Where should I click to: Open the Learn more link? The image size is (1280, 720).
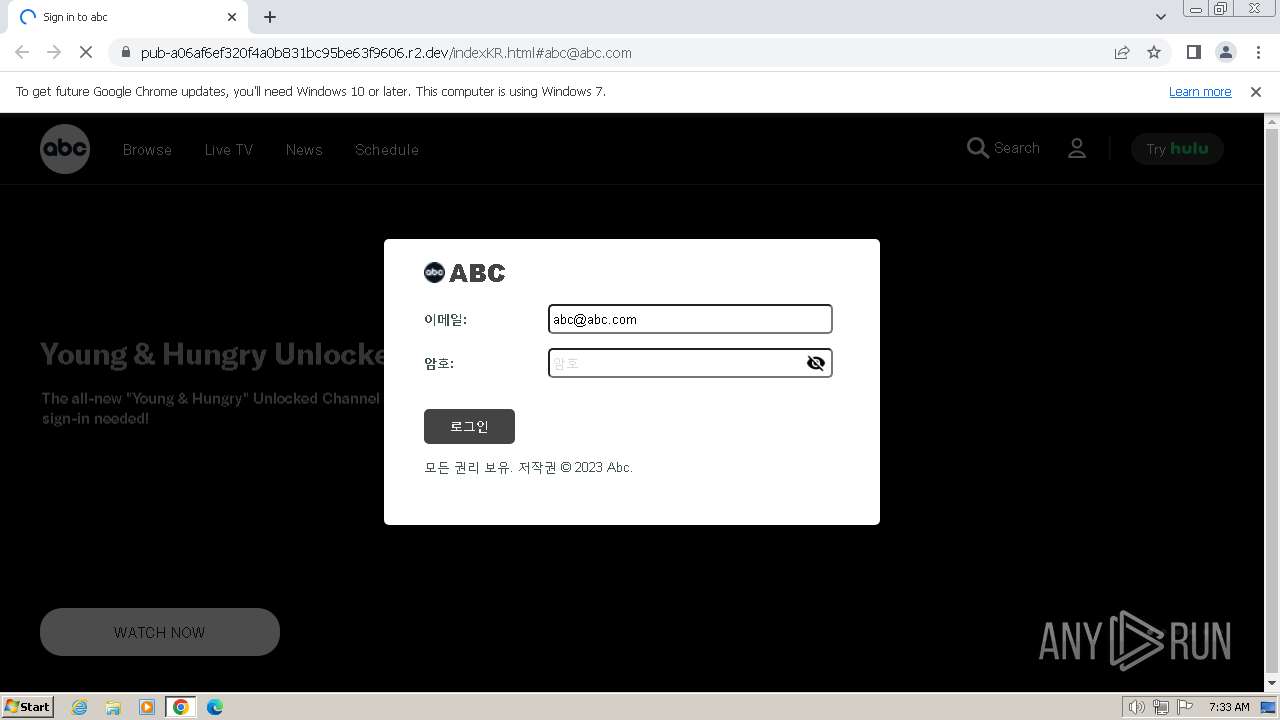point(1200,92)
